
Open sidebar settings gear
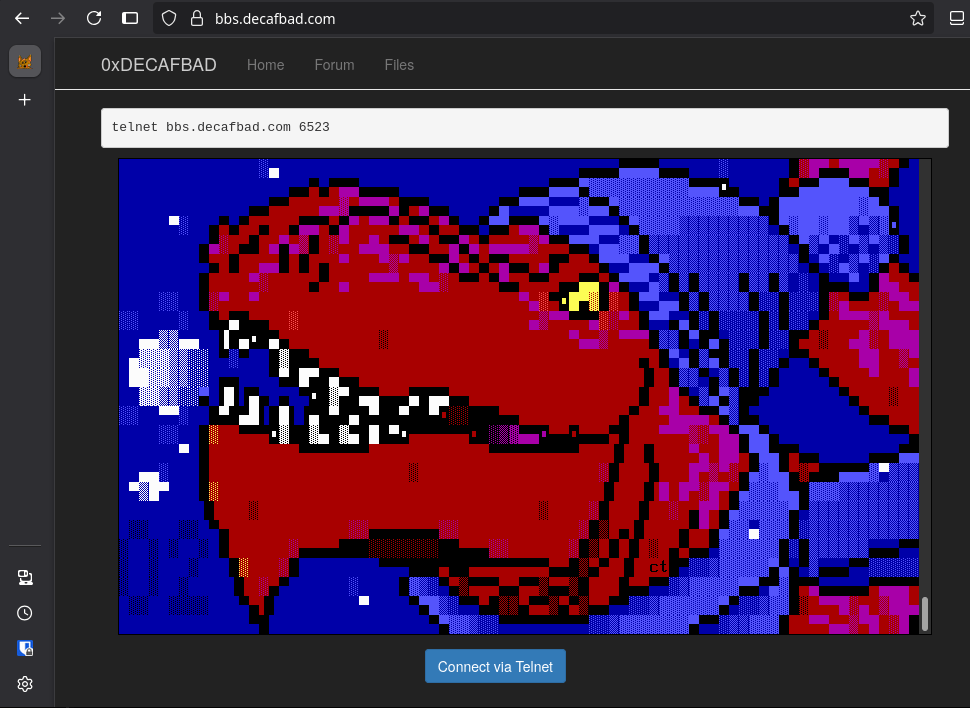25,684
